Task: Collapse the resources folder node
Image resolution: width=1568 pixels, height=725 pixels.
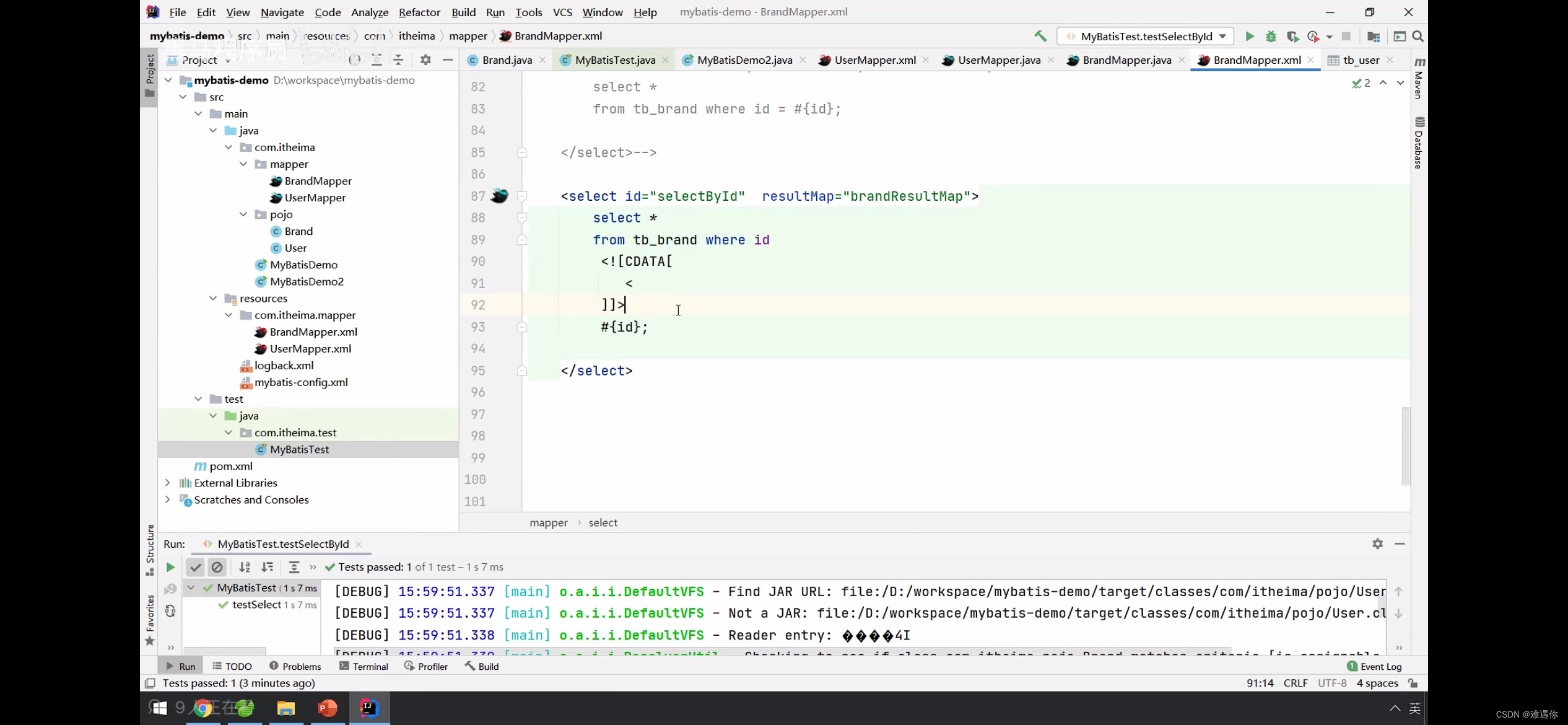Action: pos(213,298)
